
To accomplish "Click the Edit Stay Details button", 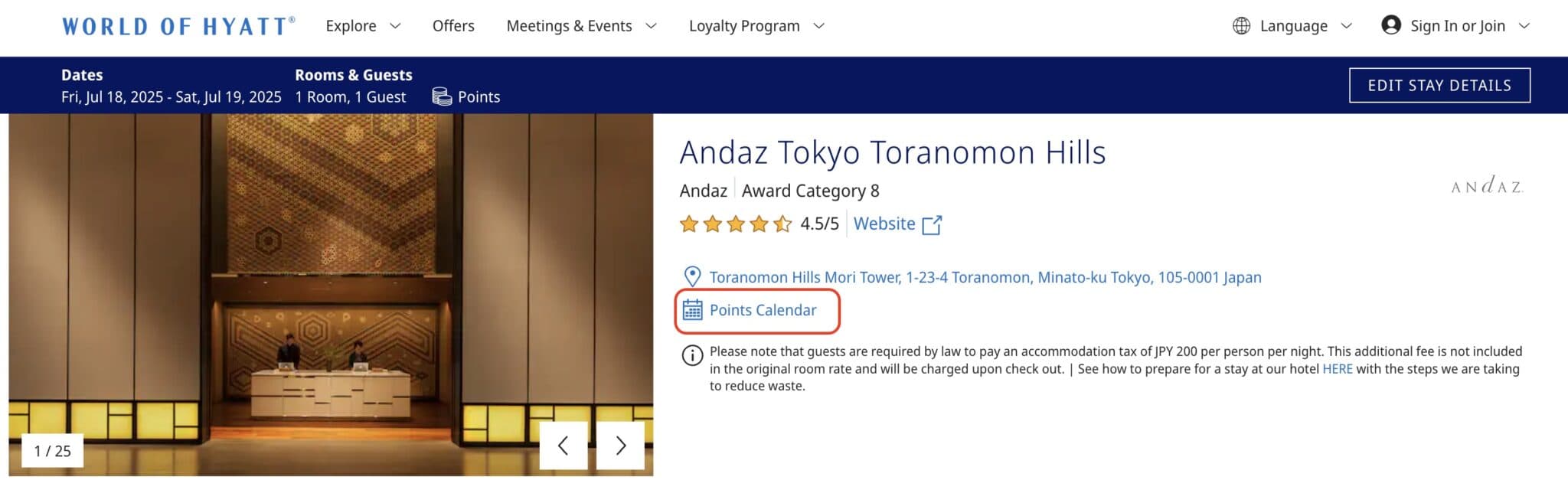I will pos(1439,85).
